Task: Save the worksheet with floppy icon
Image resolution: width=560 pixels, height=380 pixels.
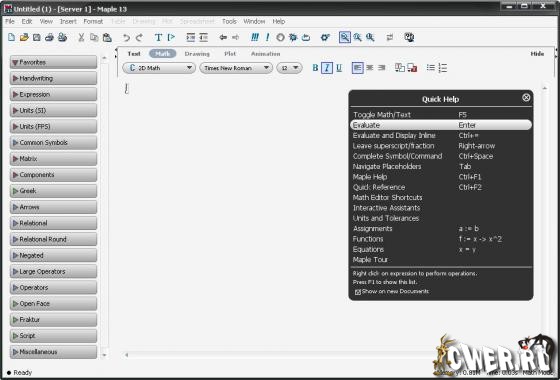Action: pos(36,37)
